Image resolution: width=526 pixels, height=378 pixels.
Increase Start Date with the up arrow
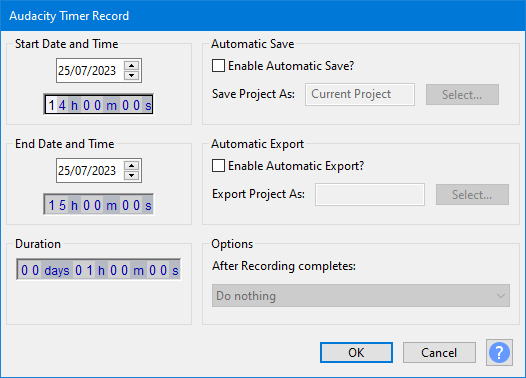click(x=132, y=66)
